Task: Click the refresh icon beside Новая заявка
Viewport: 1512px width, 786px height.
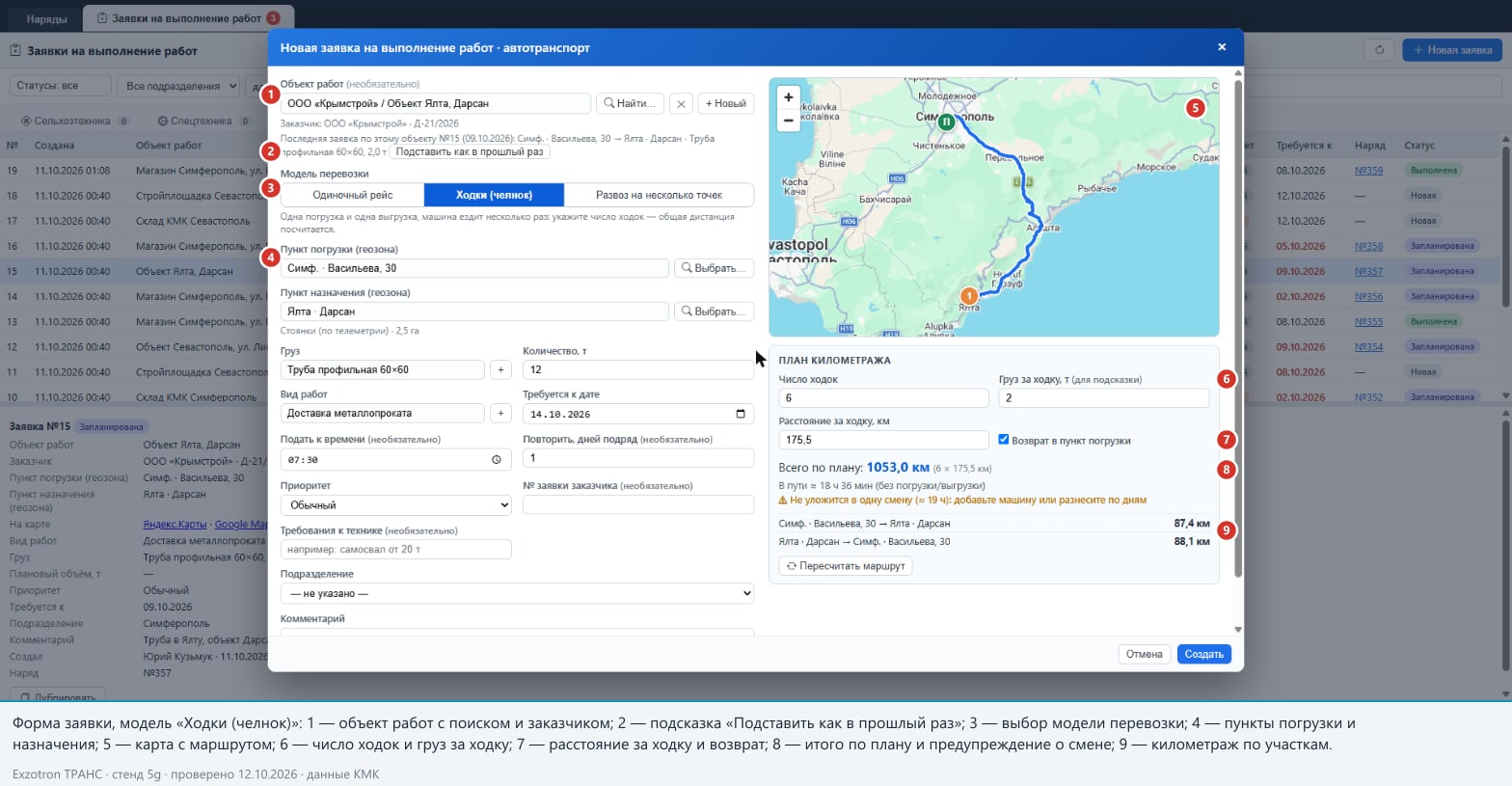Action: pyautogui.click(x=1379, y=50)
